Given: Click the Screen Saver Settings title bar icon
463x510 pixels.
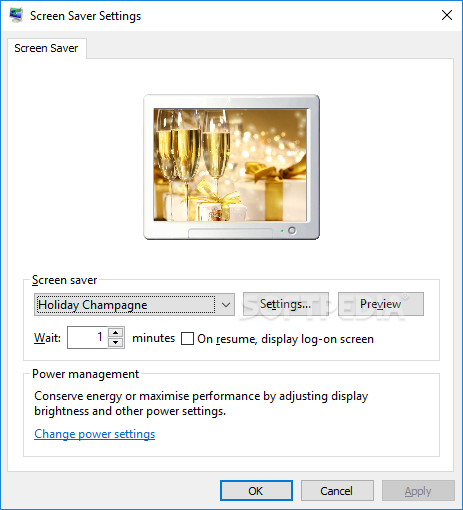Looking at the screenshot, I should (x=16, y=15).
